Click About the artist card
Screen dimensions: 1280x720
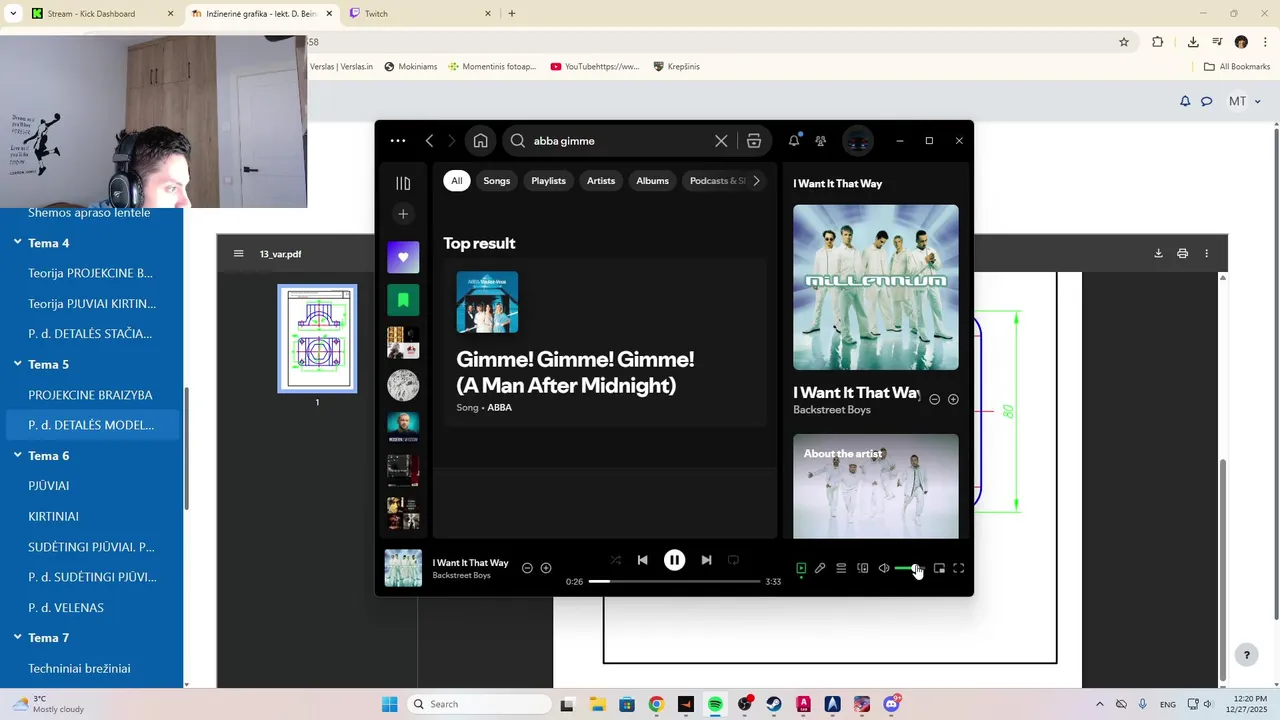[x=876, y=486]
